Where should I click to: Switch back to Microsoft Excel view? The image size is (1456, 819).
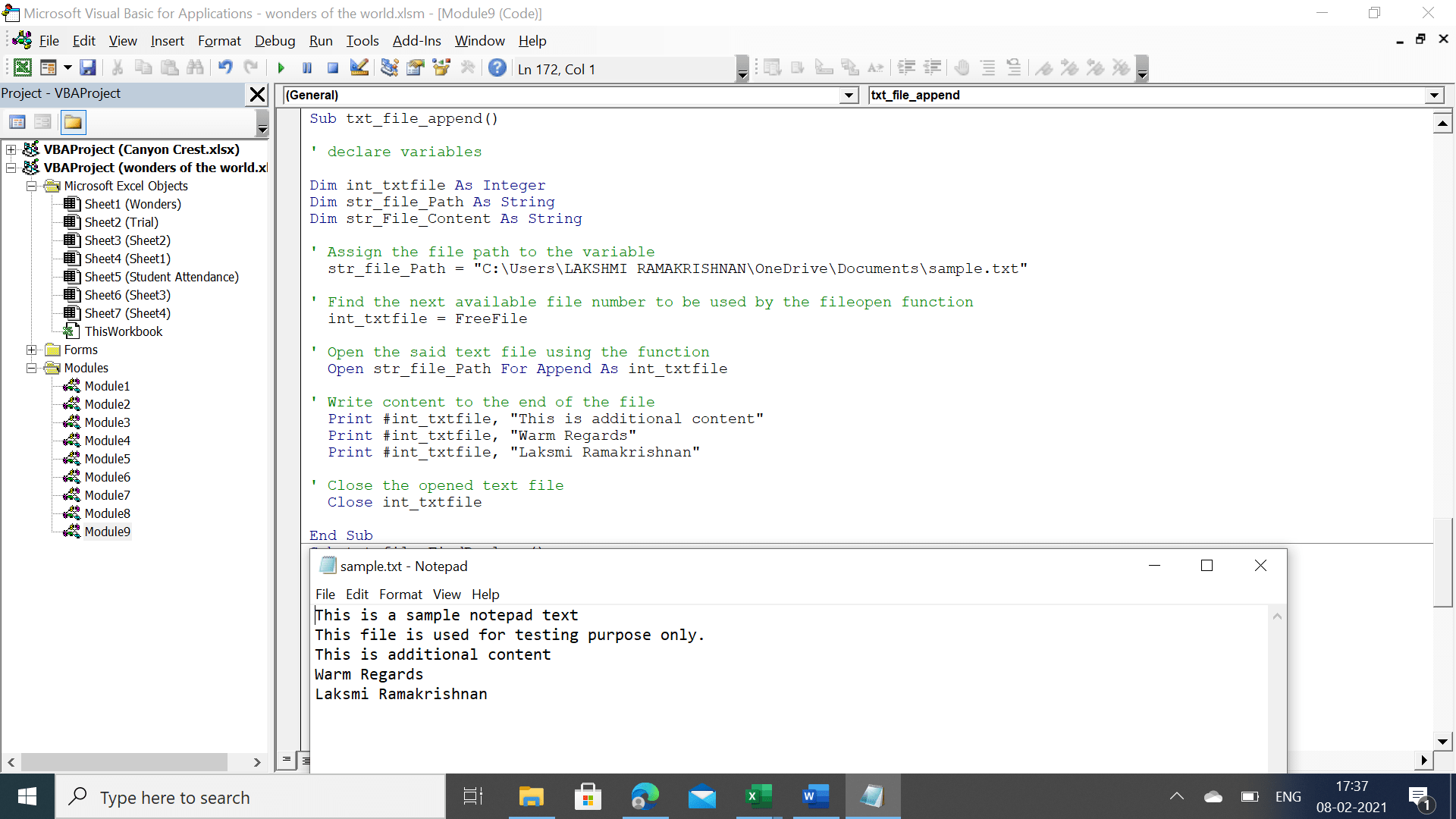(22, 67)
